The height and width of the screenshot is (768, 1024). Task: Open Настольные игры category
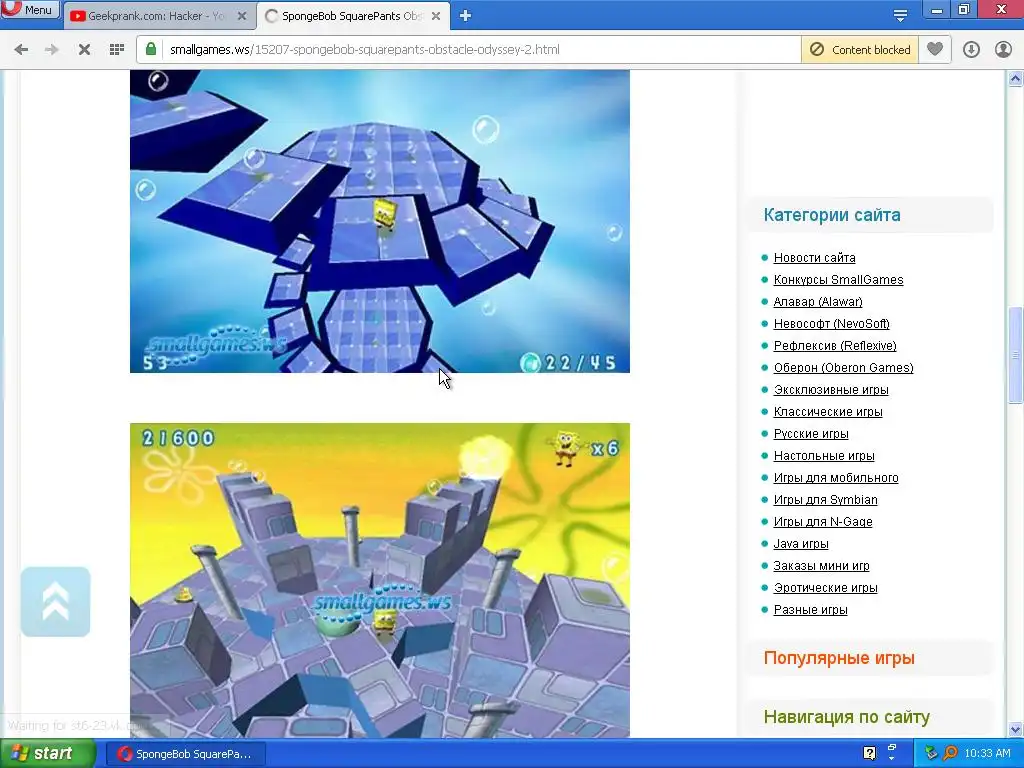[824, 456]
